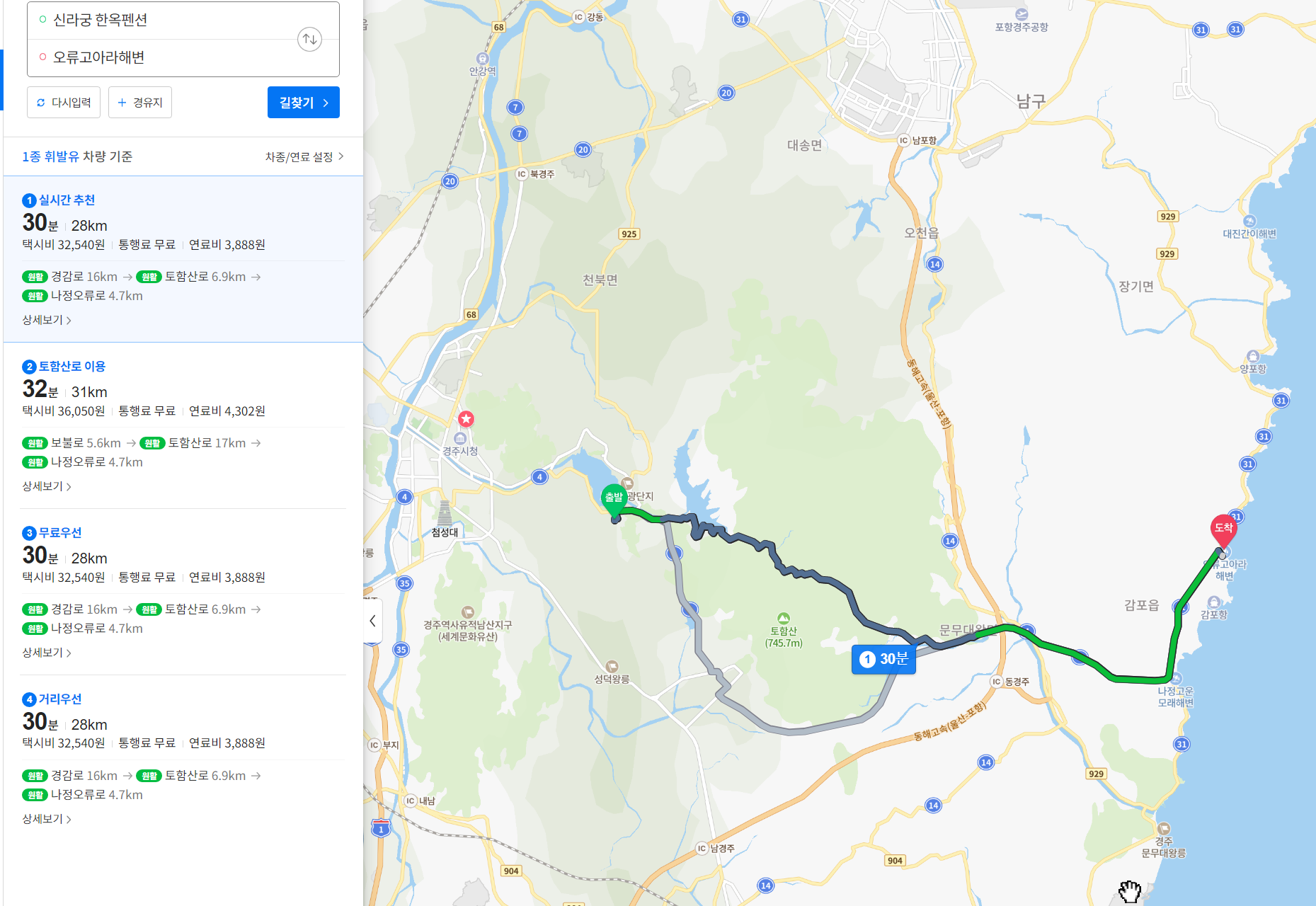The image size is (1316, 906).
Task: Select route option 4 거리우선
Action: pos(183,758)
